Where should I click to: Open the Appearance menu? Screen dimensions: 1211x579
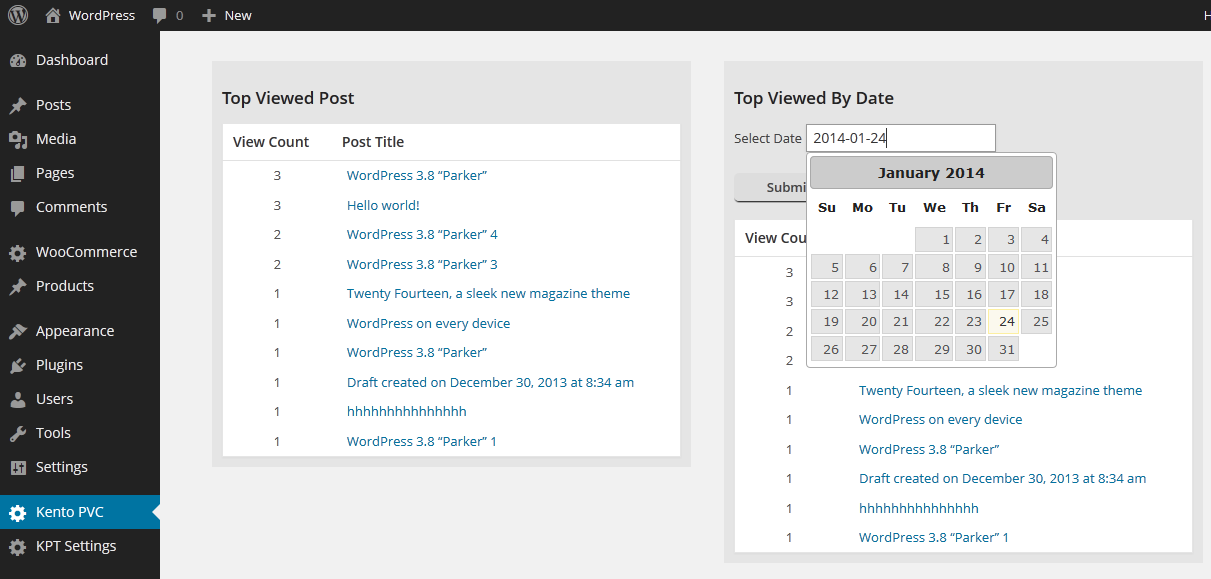coord(80,331)
